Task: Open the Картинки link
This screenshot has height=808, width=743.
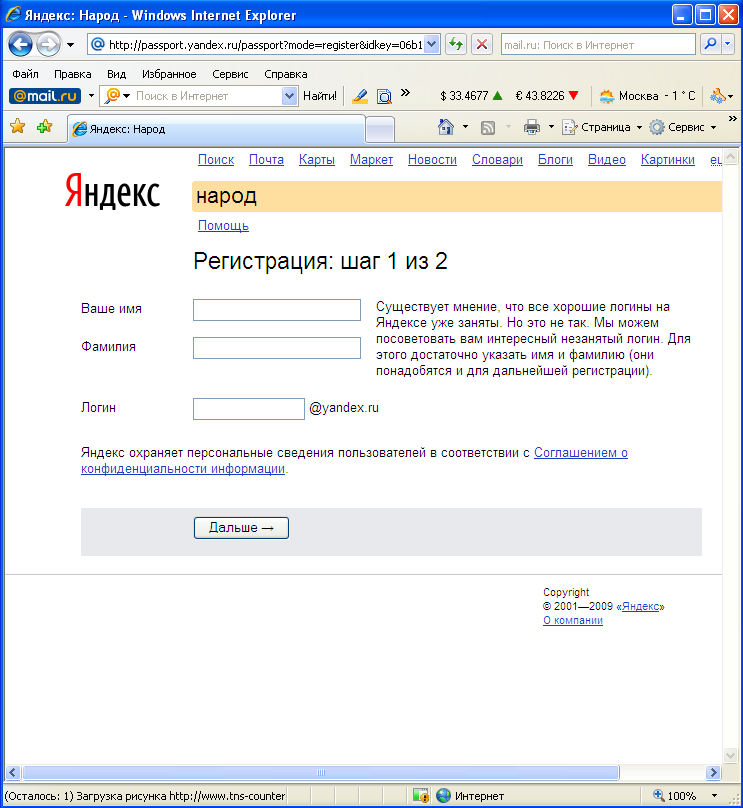Action: (668, 160)
